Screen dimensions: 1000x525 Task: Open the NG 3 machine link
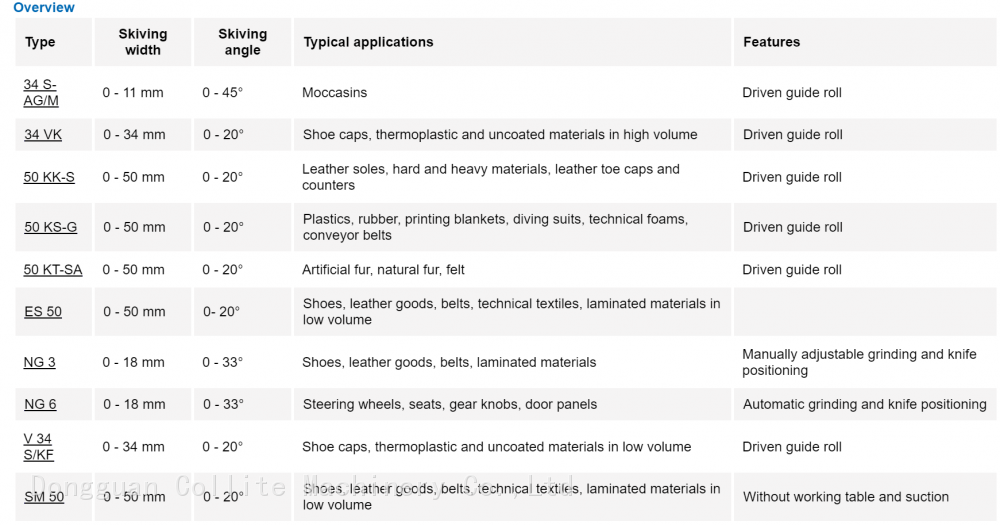tap(40, 362)
